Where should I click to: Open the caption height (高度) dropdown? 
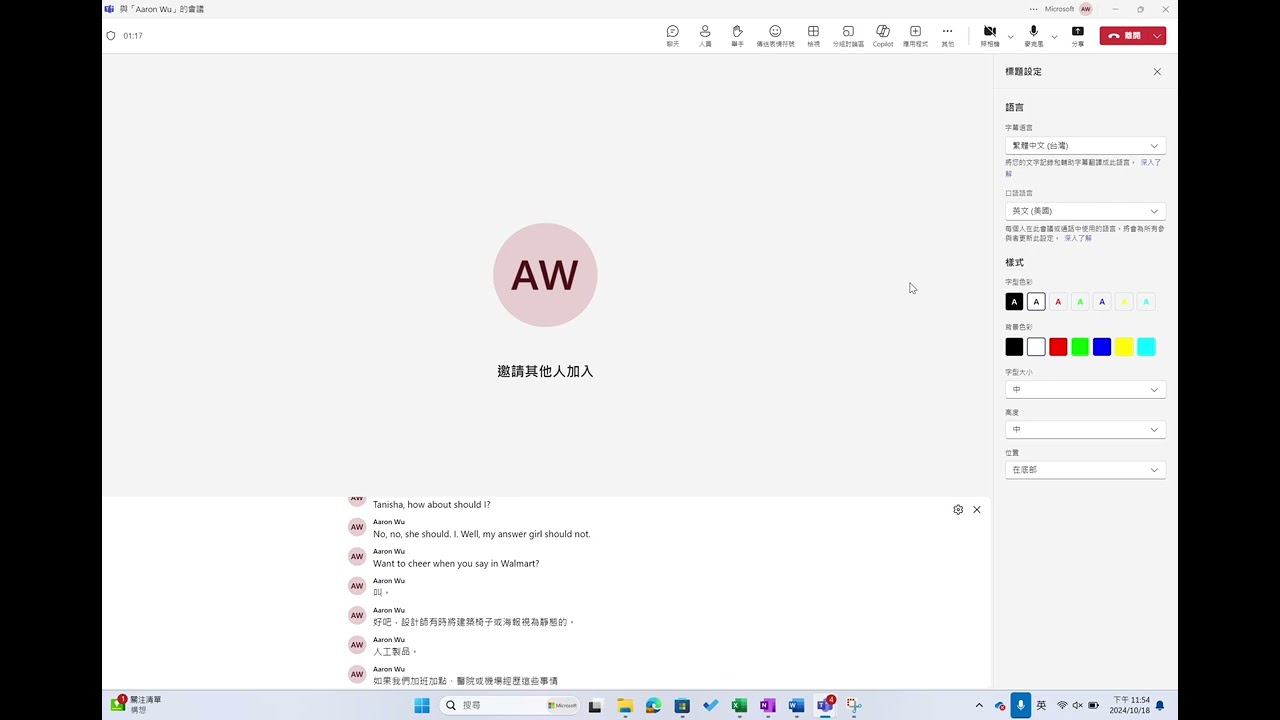pos(1085,430)
